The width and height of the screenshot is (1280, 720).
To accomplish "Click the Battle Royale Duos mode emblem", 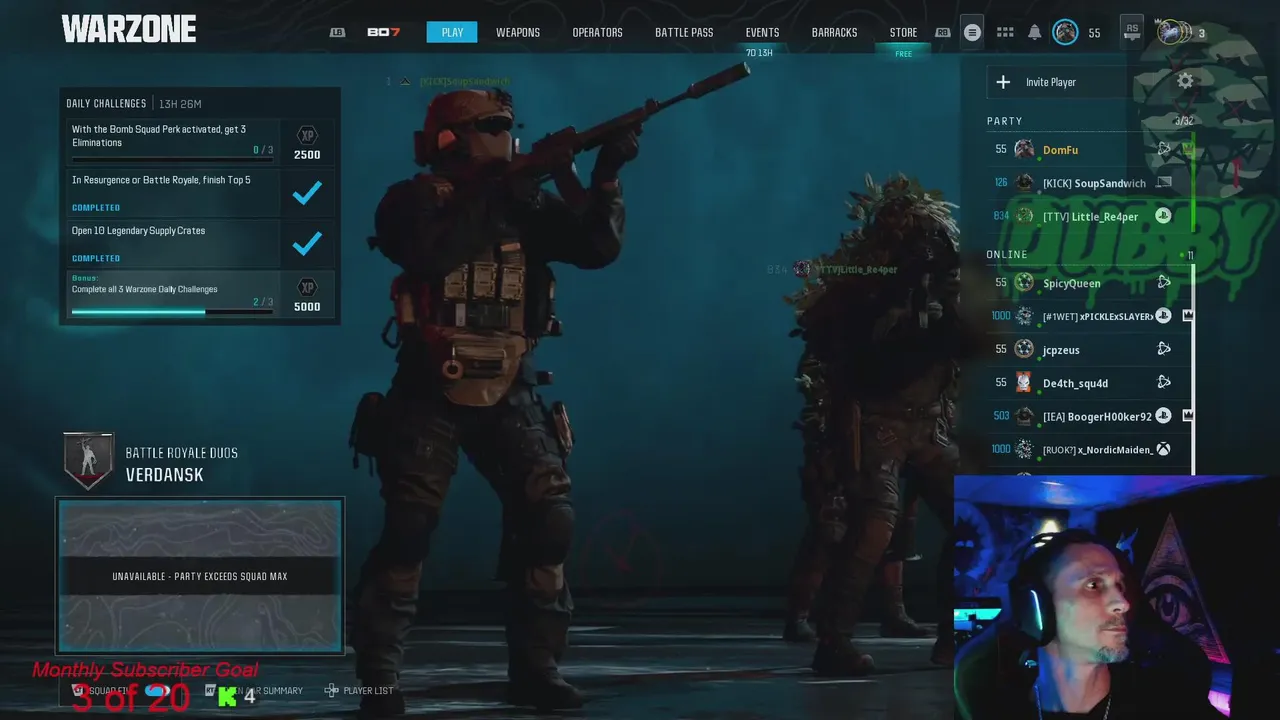I will point(88,461).
